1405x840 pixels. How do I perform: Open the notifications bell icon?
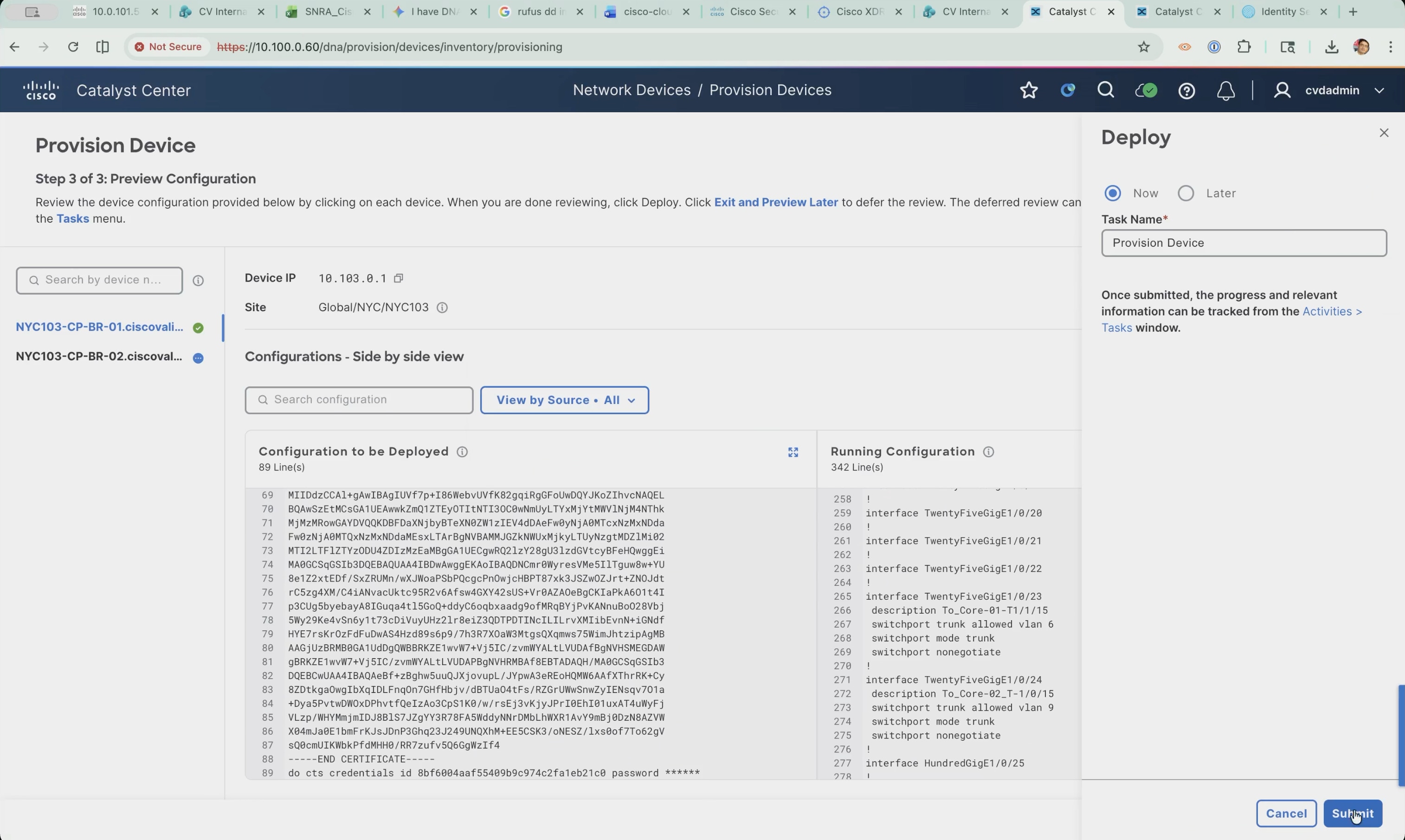point(1225,90)
